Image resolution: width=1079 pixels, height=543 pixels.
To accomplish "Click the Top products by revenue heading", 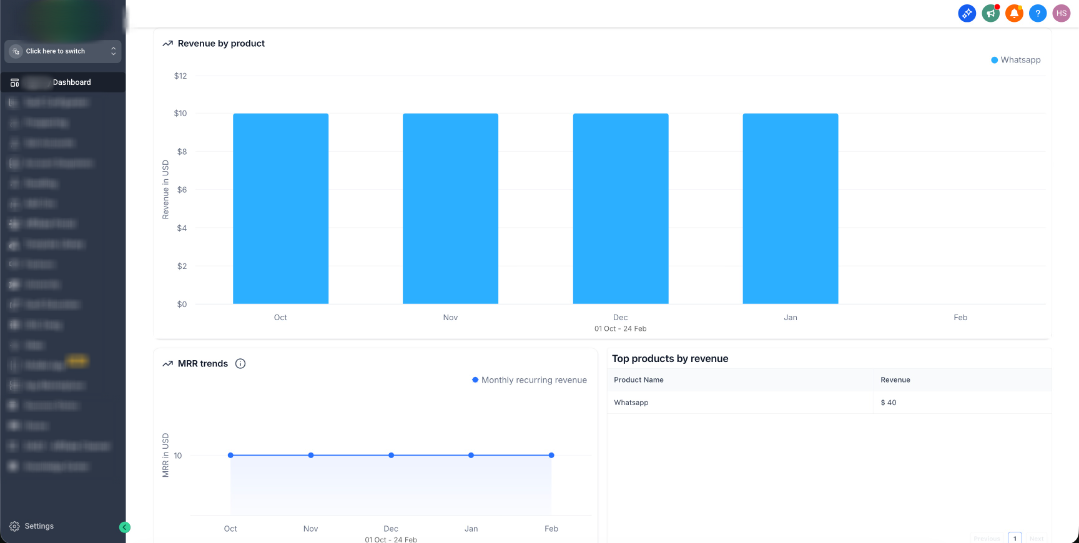I will 670,359.
